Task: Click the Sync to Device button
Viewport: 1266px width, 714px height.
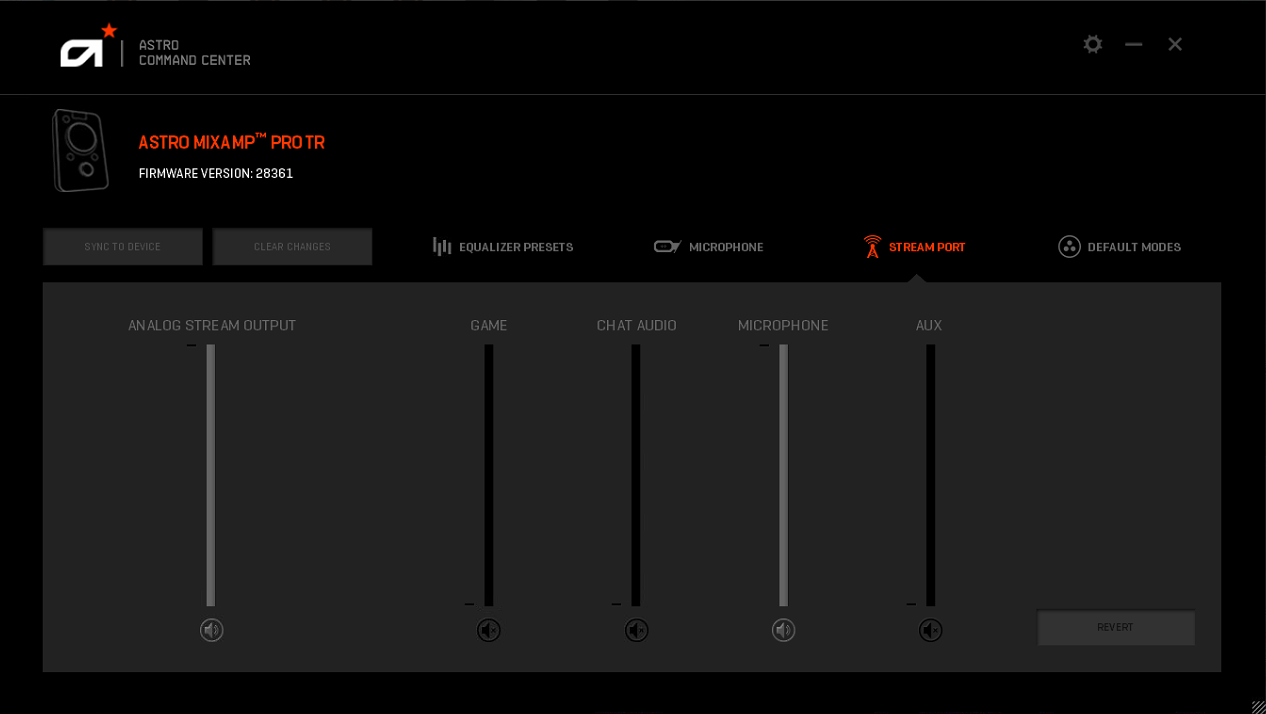Action: click(x=123, y=246)
